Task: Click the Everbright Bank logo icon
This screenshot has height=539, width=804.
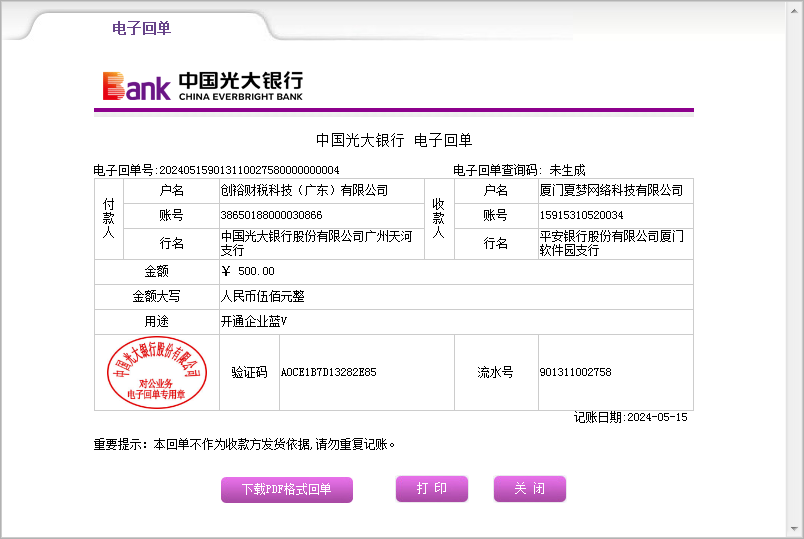Action: pyautogui.click(x=136, y=87)
